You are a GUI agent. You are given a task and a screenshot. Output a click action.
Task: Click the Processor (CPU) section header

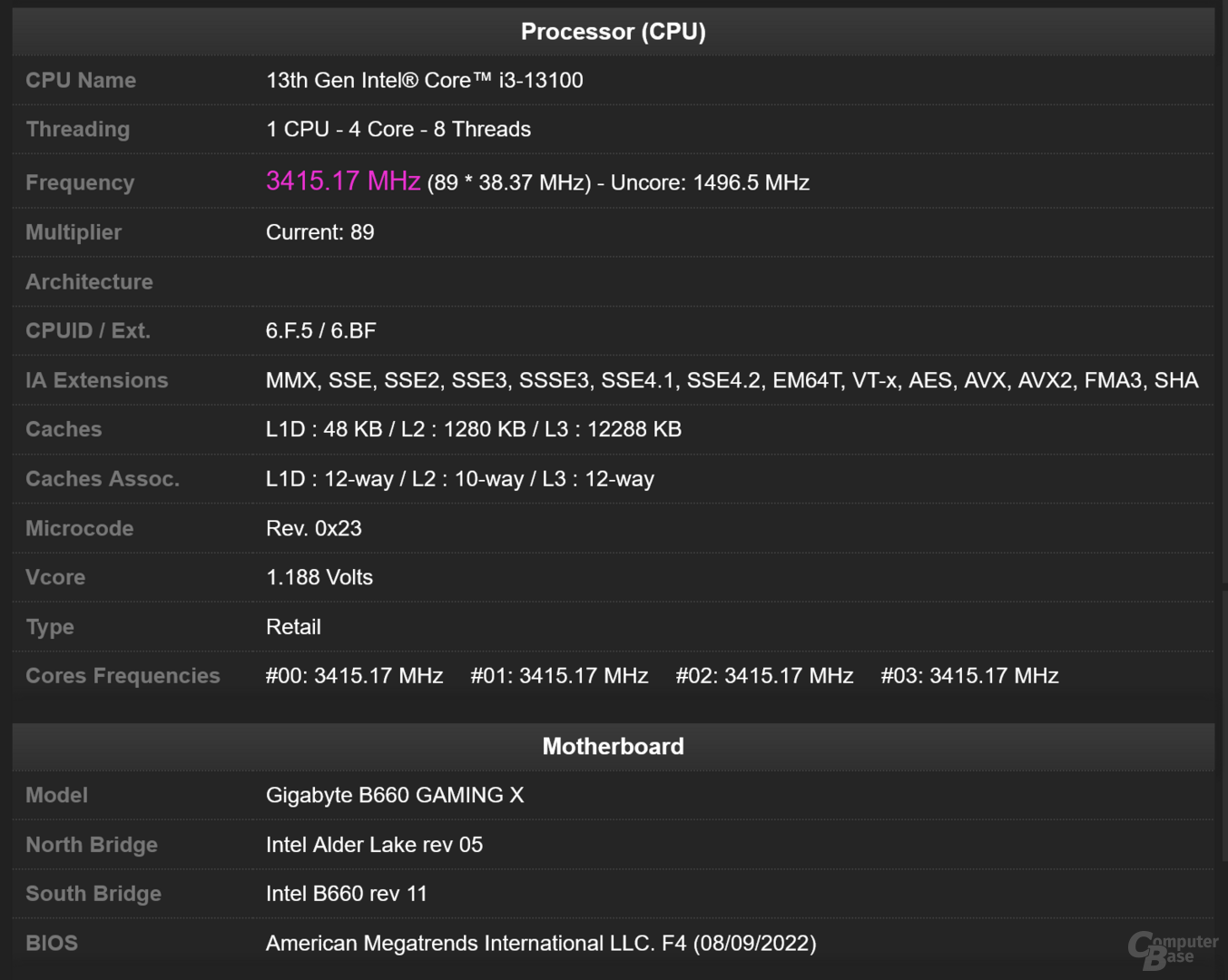(x=613, y=32)
